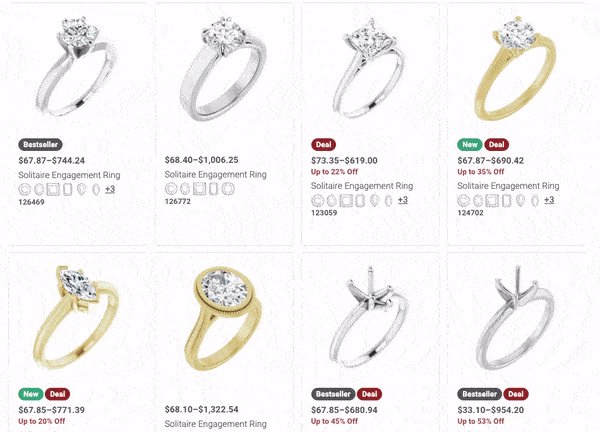
Task: Select round stone shape icon for item 124702
Action: (463, 200)
